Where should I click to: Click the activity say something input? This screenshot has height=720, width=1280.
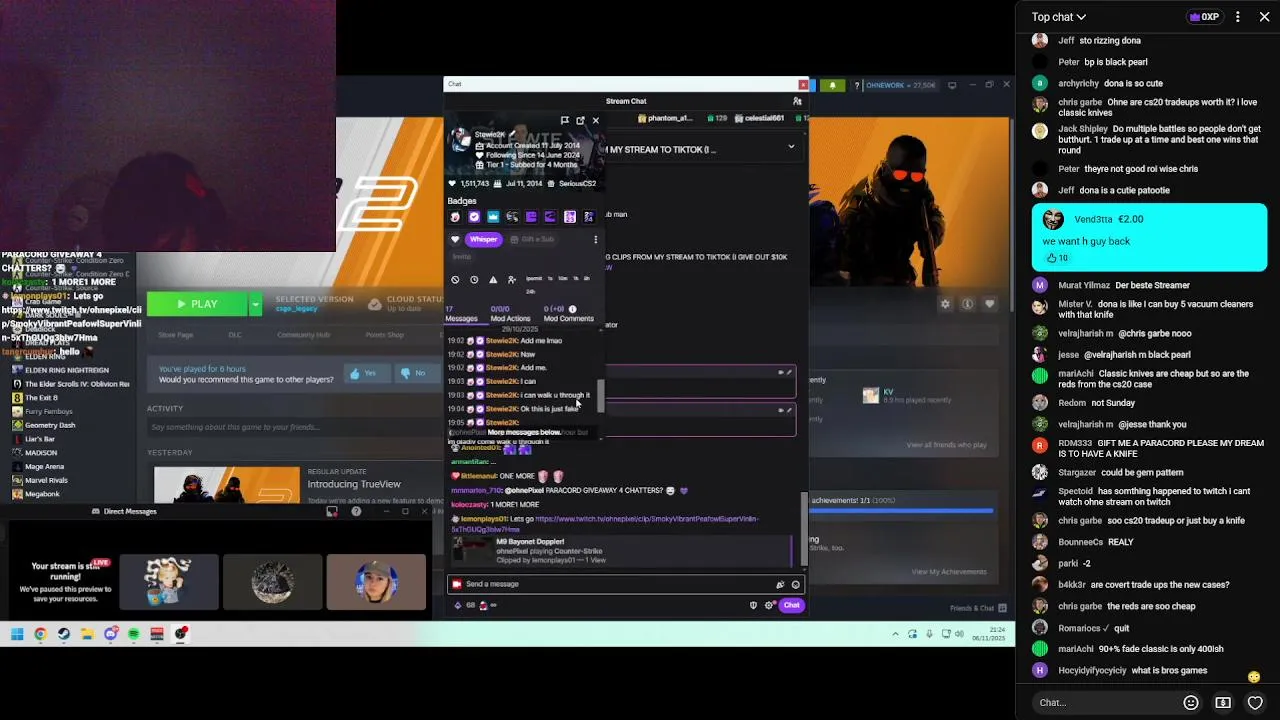290,427
